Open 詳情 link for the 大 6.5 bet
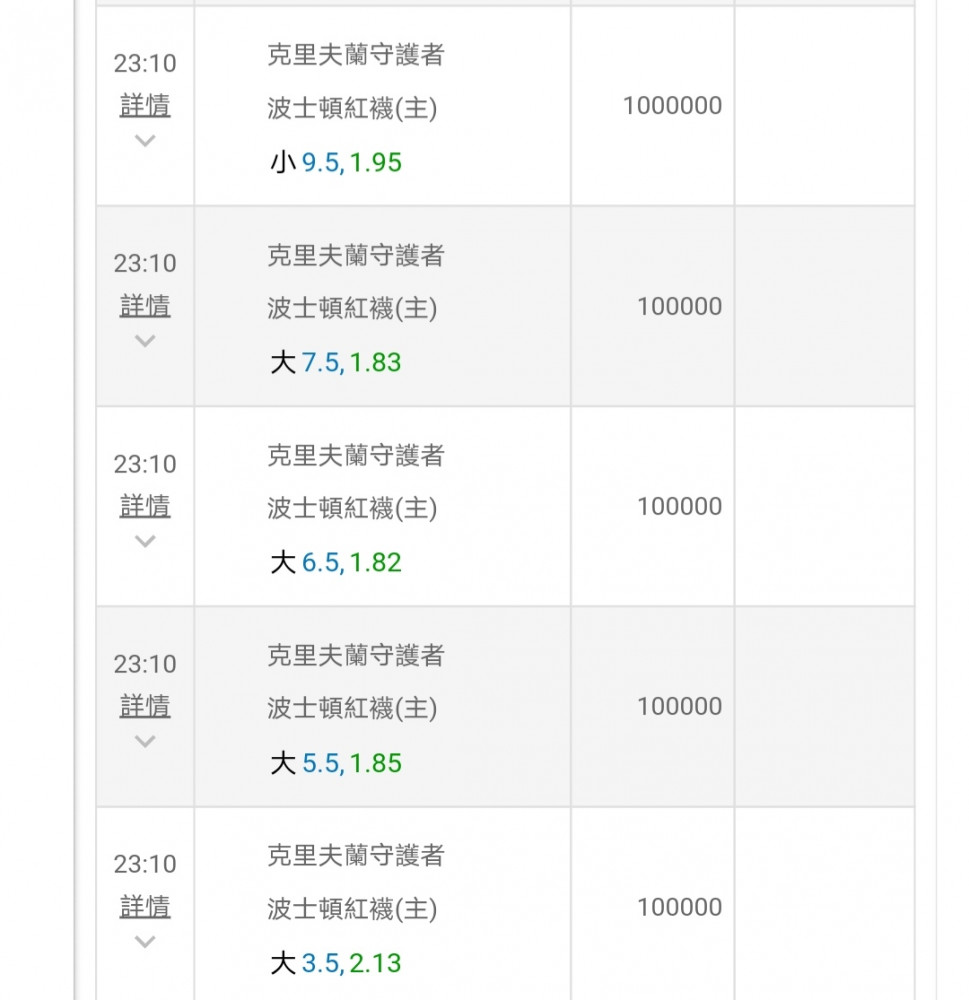 coord(145,506)
